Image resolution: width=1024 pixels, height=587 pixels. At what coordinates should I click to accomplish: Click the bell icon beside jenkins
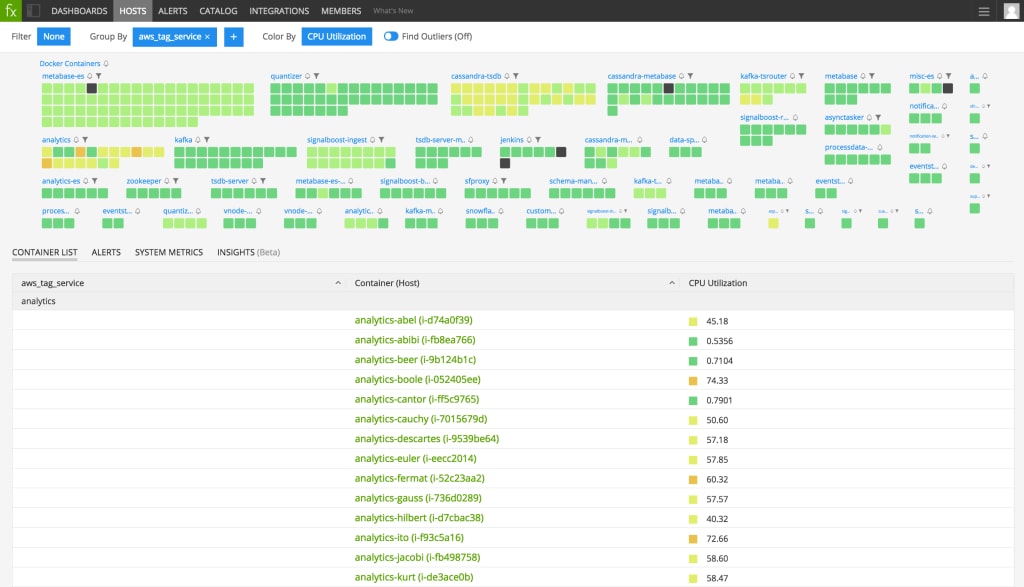[529, 140]
